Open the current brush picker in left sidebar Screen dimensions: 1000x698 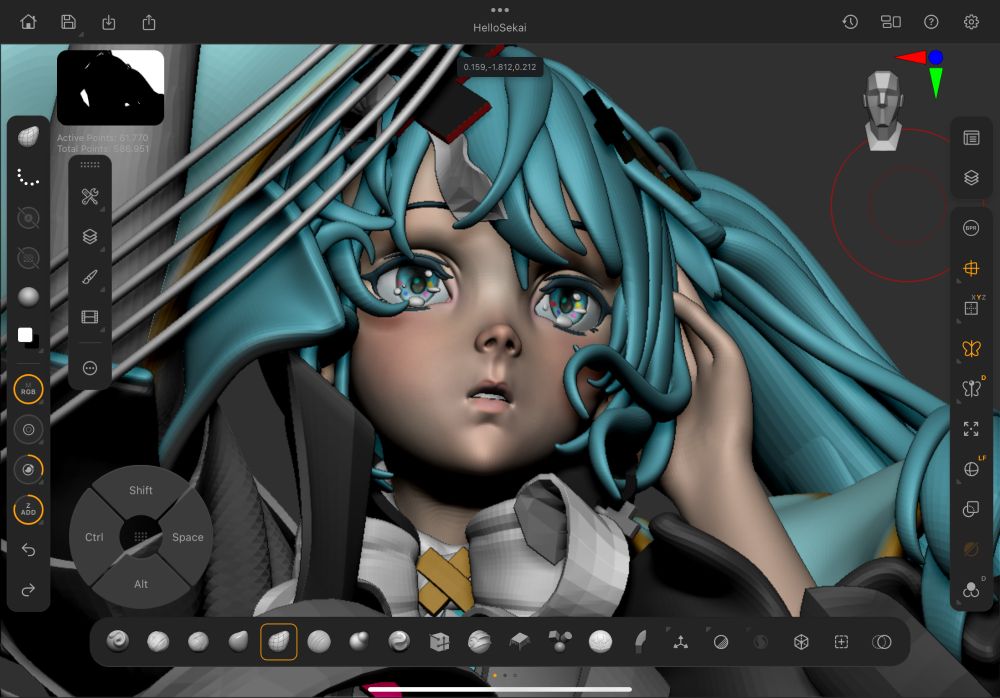point(28,136)
